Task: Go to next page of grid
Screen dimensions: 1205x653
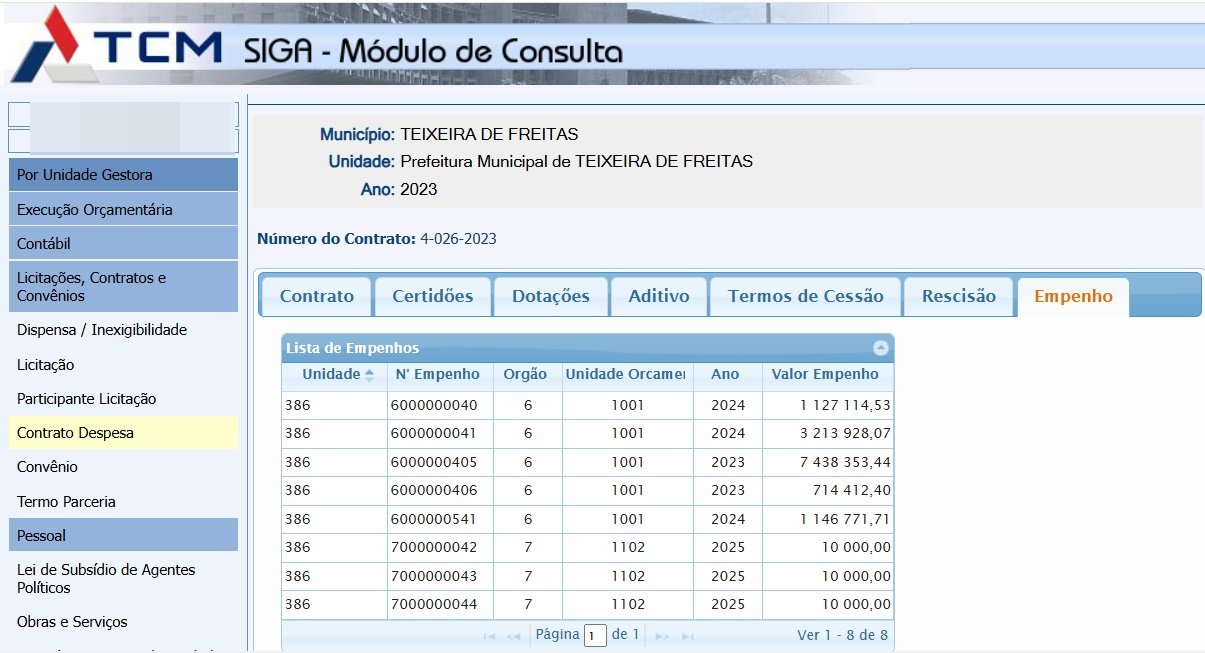Action: (662, 636)
